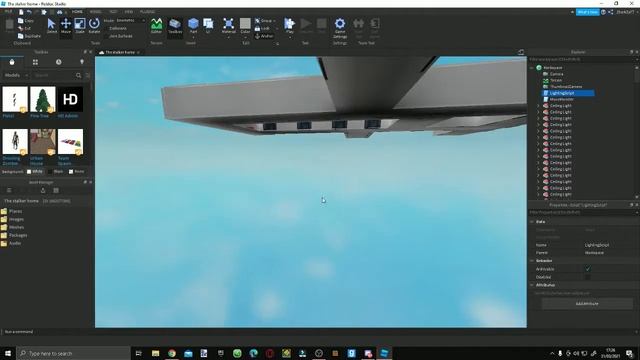Open the Images folder in Asset Manager
The width and height of the screenshot is (640, 360).
click(x=13, y=219)
